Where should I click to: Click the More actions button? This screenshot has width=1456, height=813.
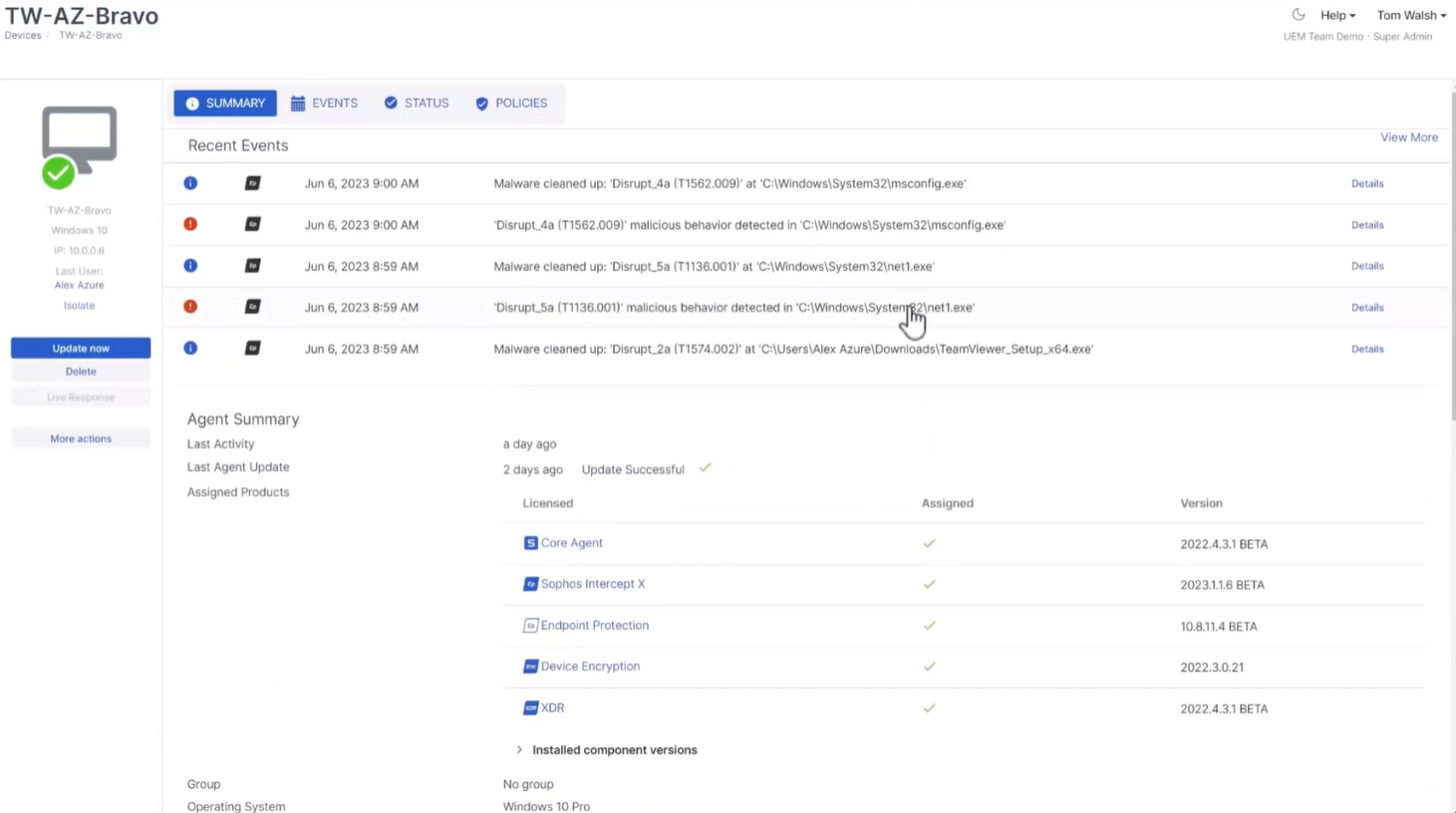tap(81, 438)
